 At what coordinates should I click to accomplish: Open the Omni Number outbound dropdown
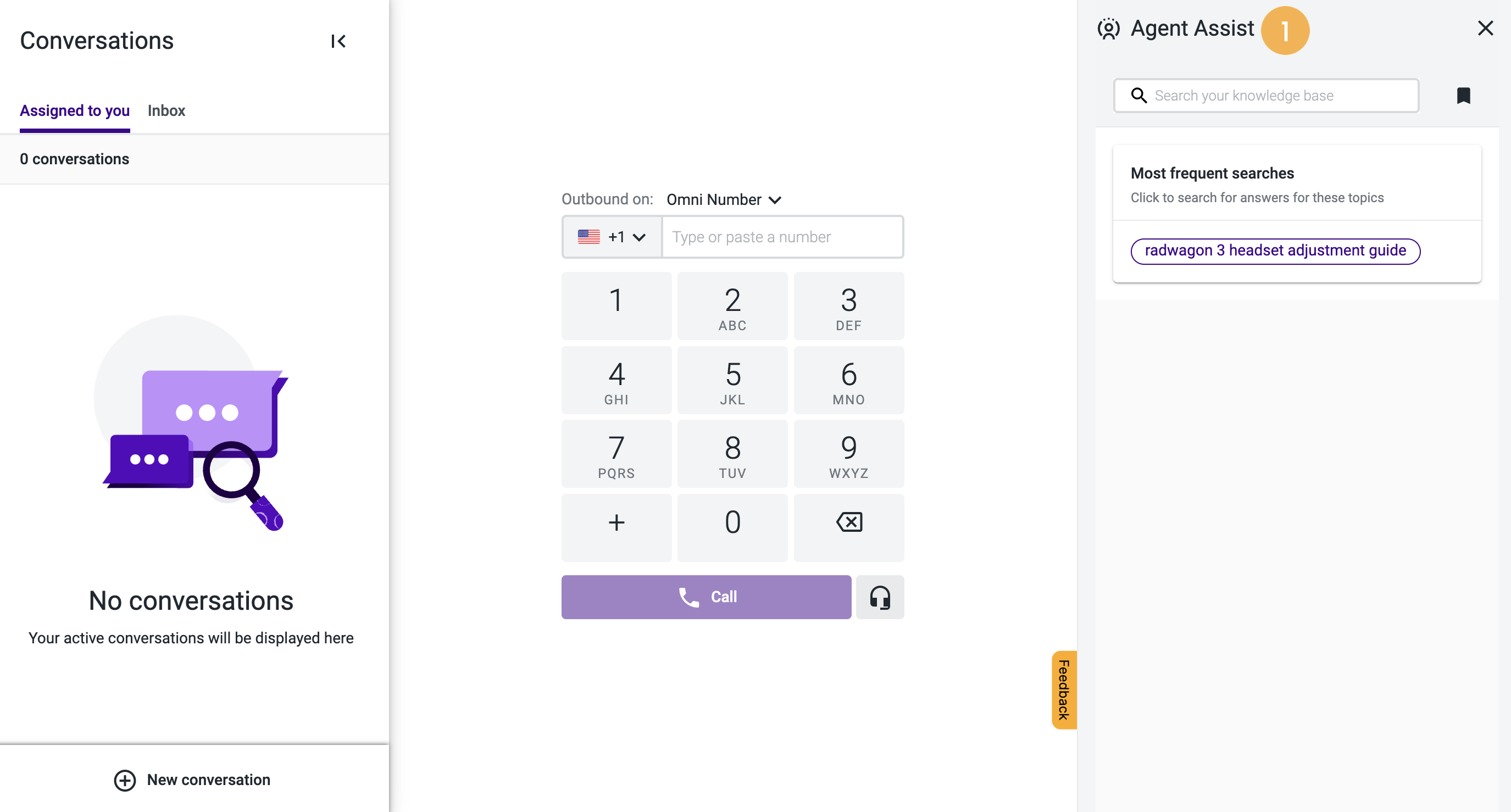coord(723,199)
